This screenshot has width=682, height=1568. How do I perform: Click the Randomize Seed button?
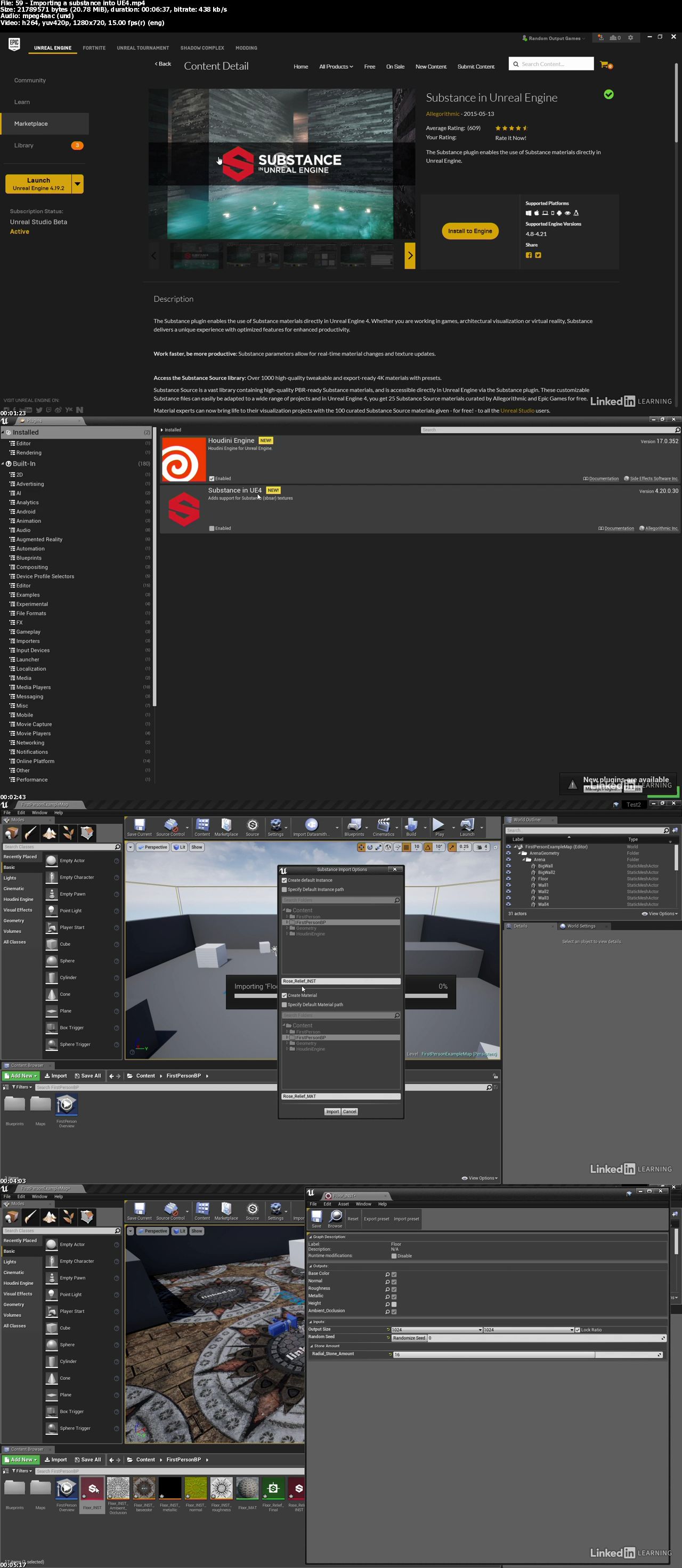(x=409, y=1338)
